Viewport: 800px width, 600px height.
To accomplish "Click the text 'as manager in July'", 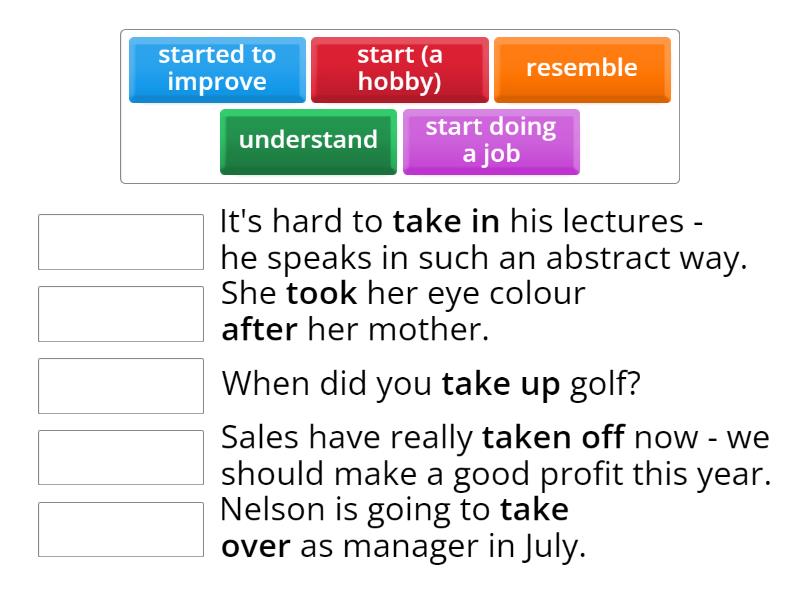I will 443,546.
